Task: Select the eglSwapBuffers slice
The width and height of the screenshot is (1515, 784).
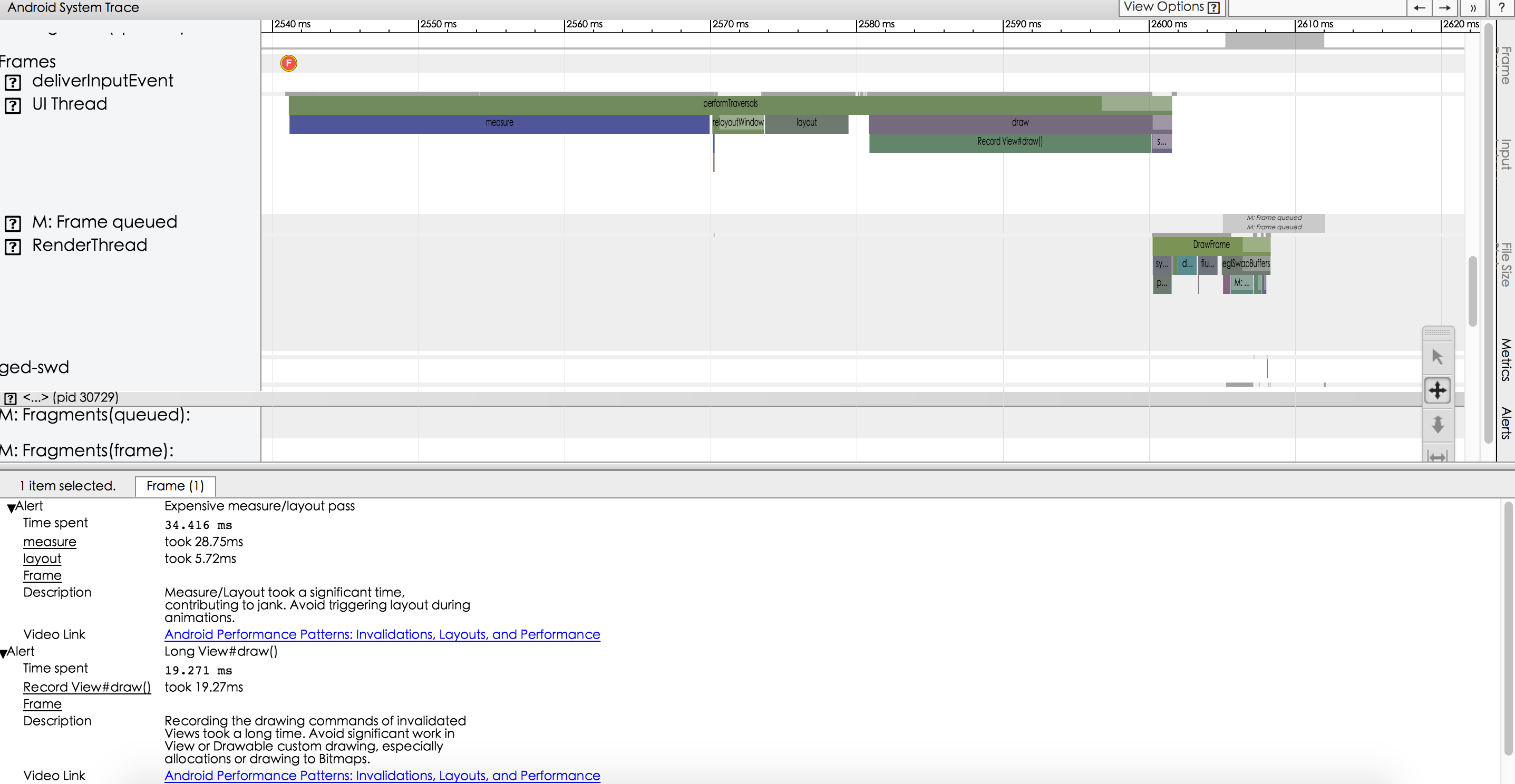Action: tap(1246, 264)
